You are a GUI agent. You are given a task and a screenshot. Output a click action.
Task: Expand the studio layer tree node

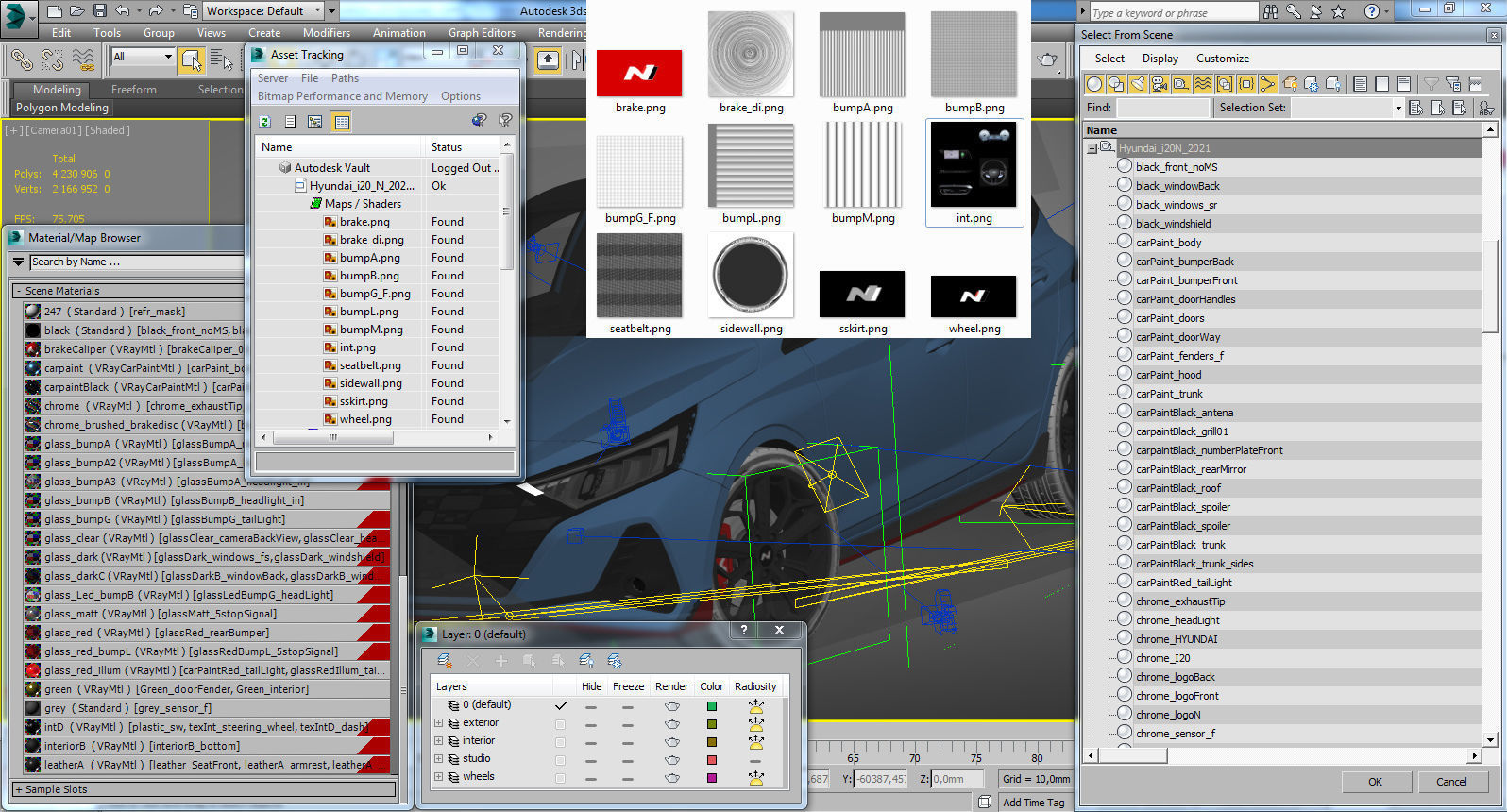pyautogui.click(x=438, y=759)
